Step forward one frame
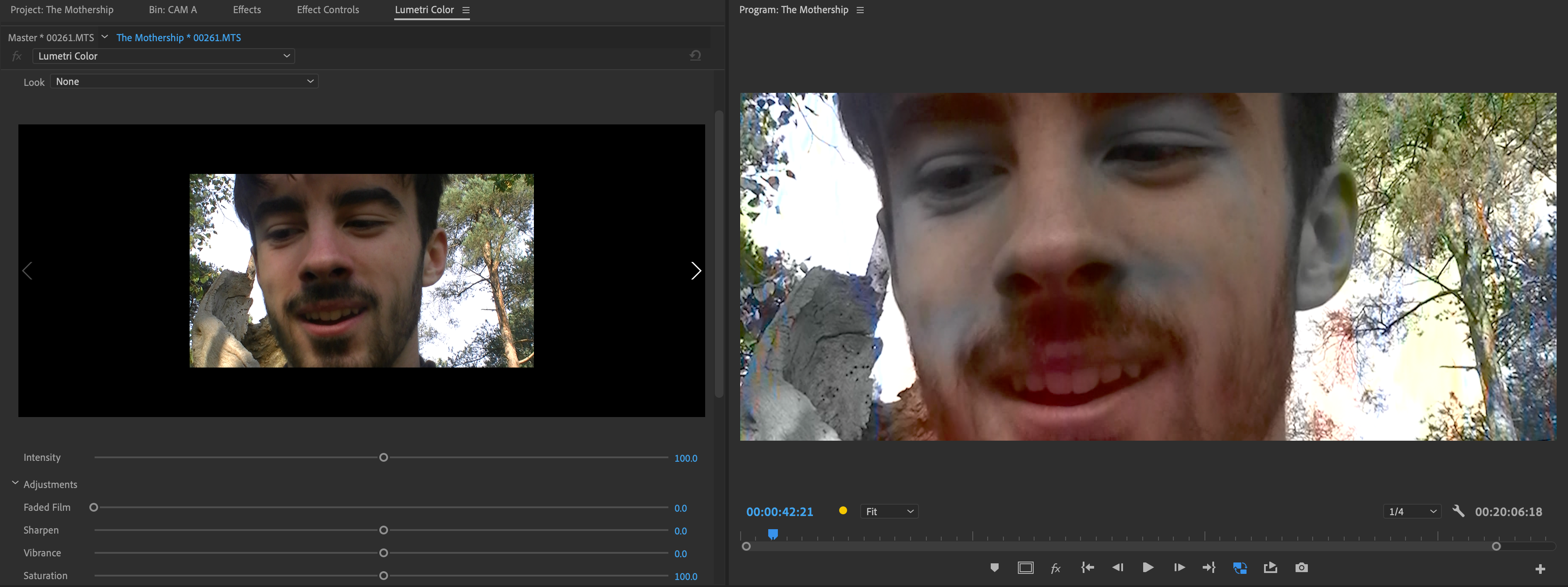This screenshot has height=587, width=1568. (1179, 568)
